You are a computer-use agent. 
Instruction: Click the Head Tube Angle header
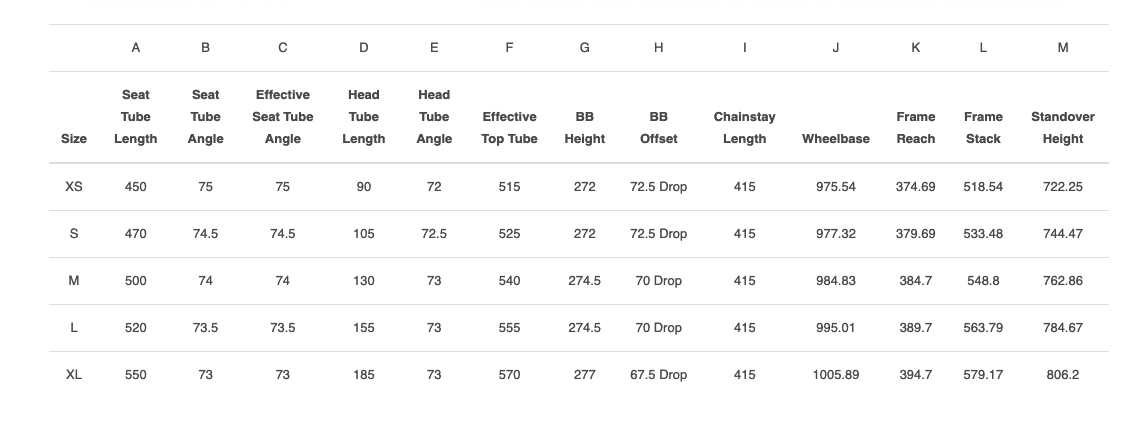click(434, 117)
